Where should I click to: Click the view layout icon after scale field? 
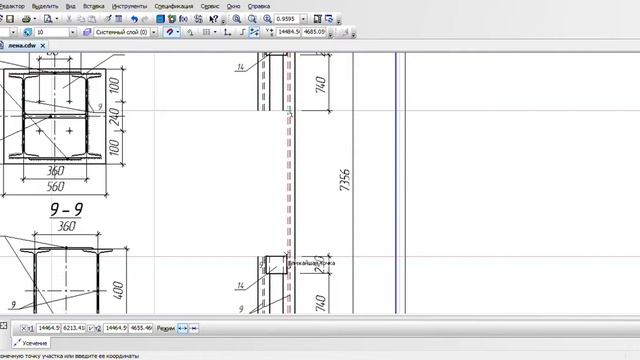pos(318,19)
